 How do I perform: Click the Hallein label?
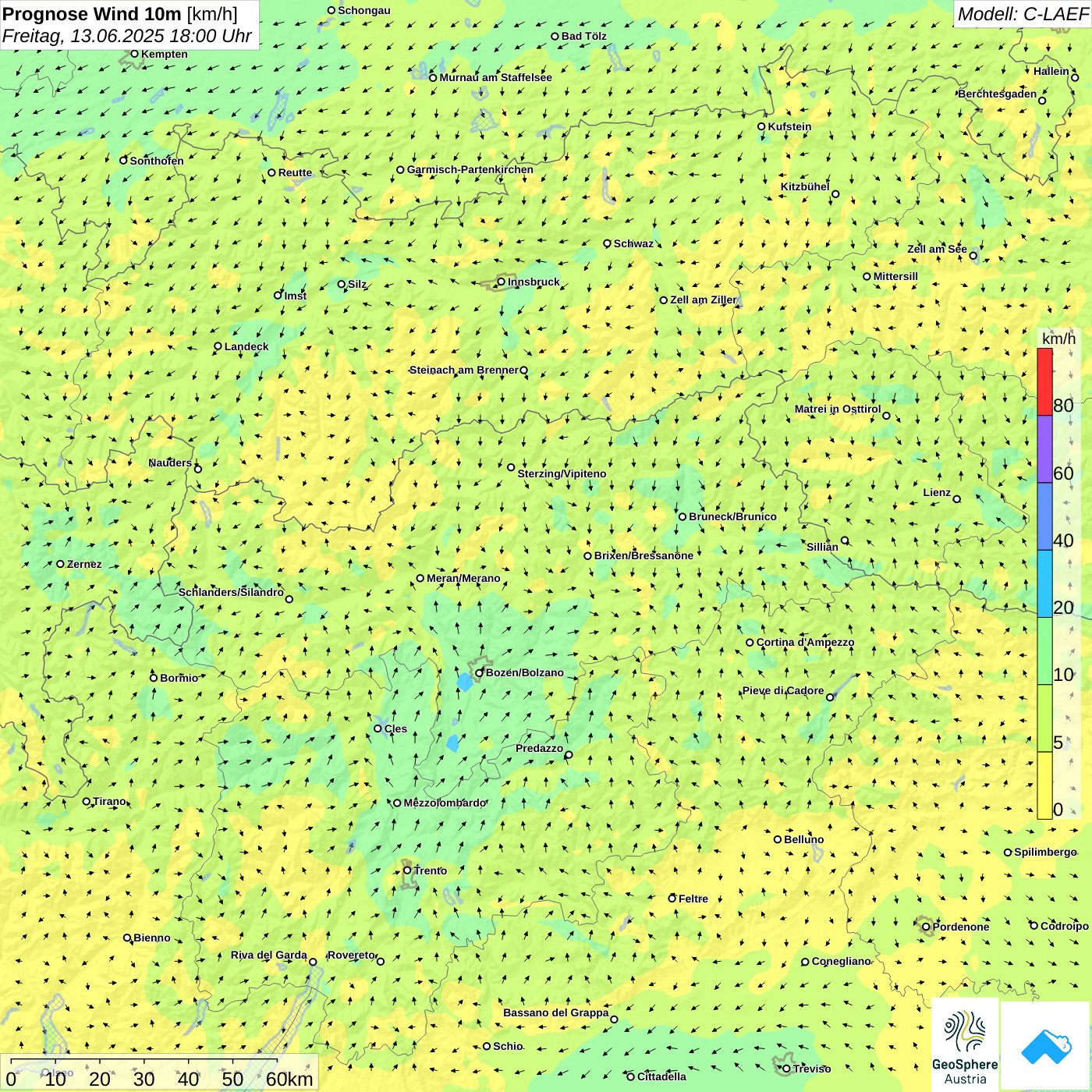(1051, 71)
